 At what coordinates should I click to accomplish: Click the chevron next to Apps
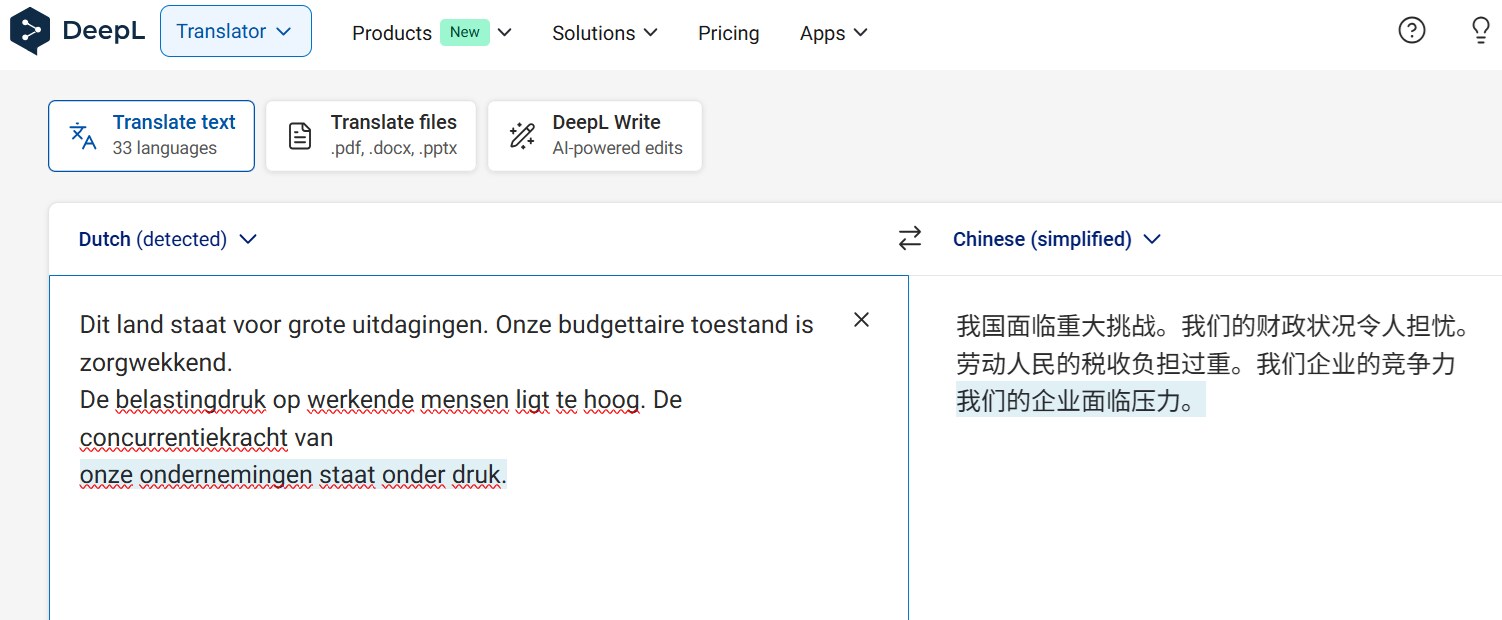[x=861, y=32]
